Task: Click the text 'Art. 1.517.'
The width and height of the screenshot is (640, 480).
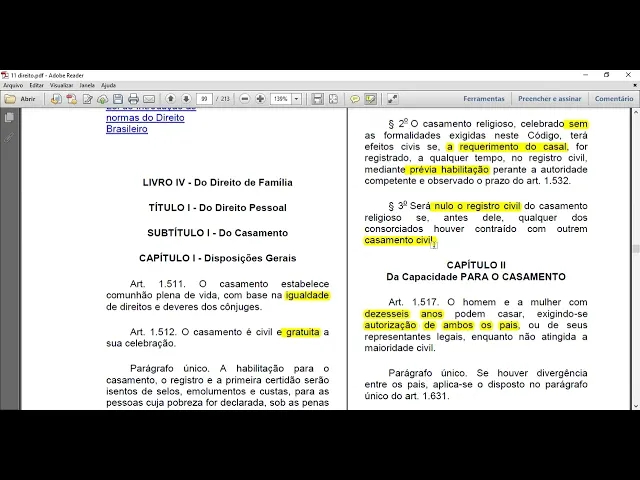Action: click(x=413, y=302)
